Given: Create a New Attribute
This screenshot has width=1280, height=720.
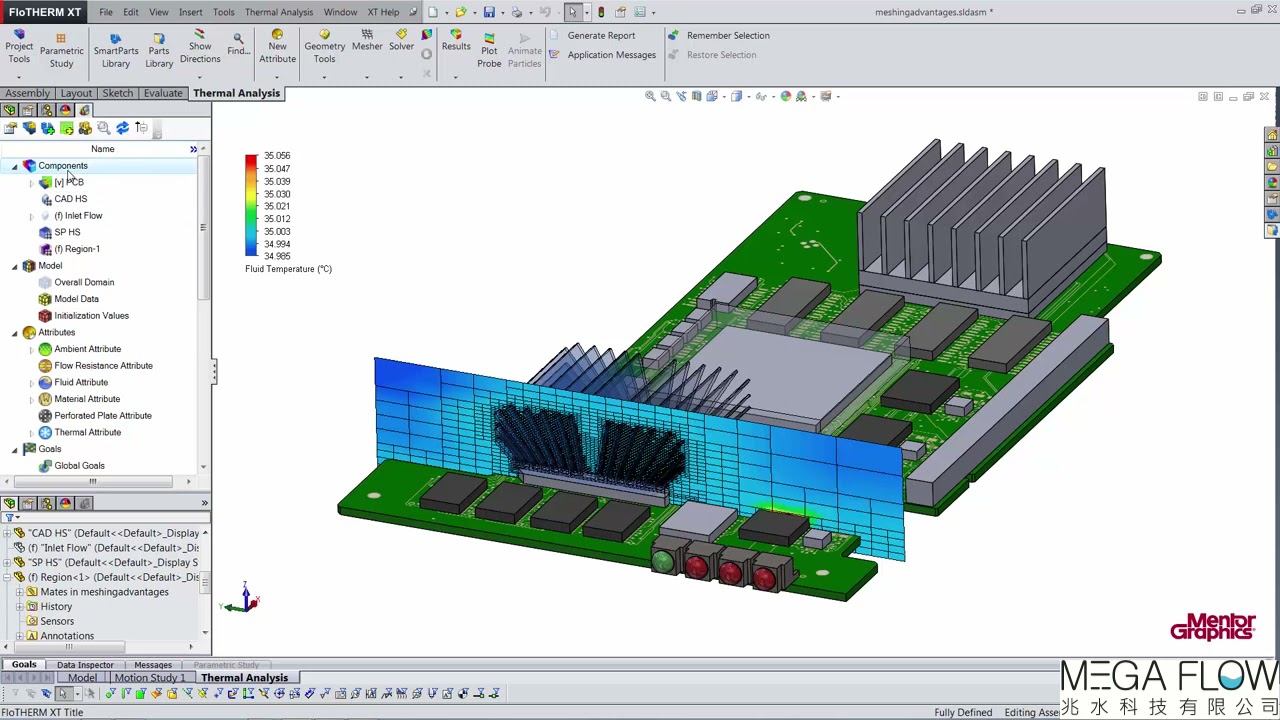Looking at the screenshot, I should (277, 46).
